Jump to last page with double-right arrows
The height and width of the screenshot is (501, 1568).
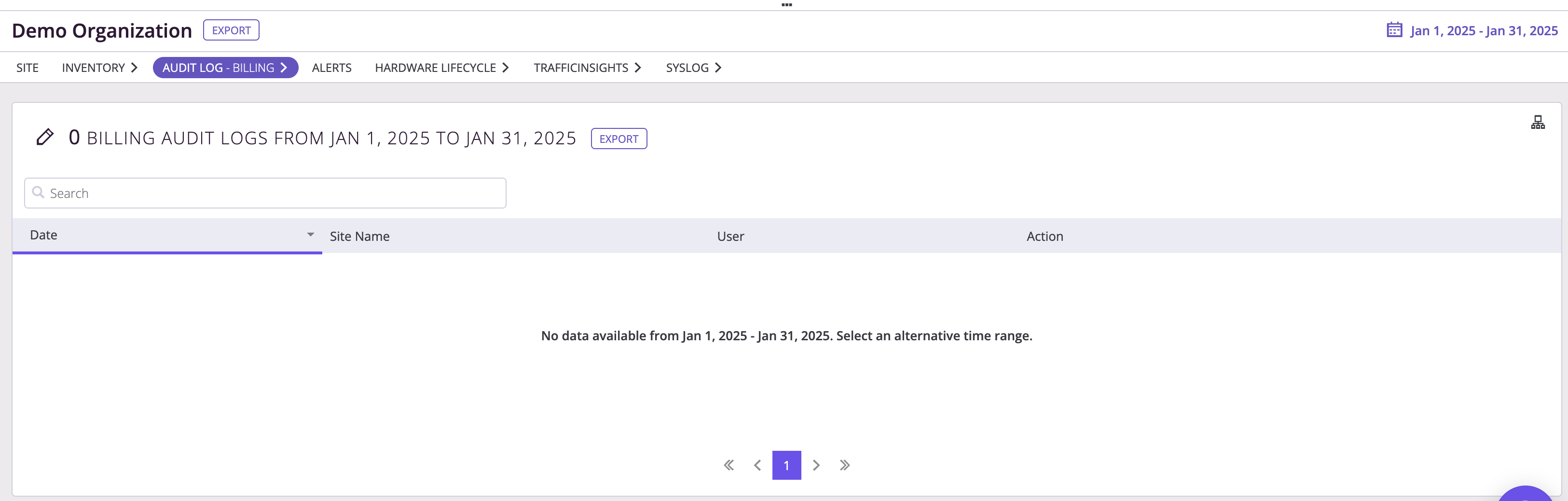845,465
